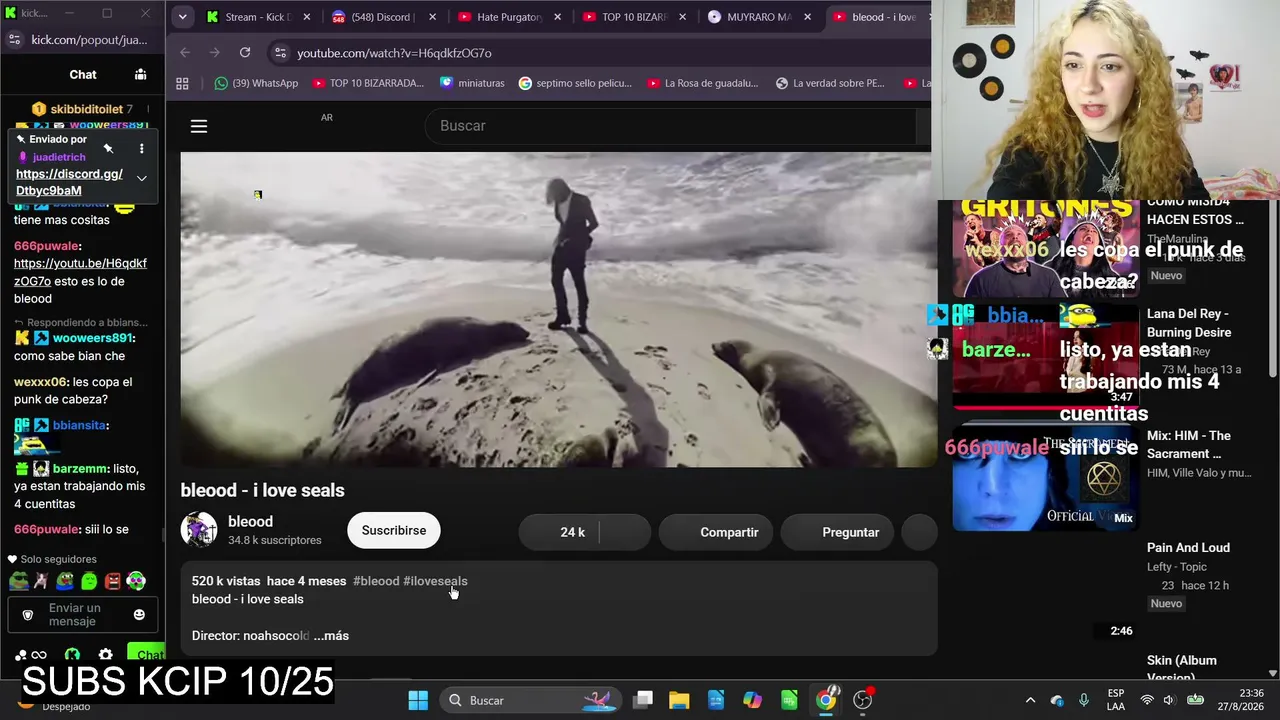Expand the pinned Discord message
The image size is (1280, 720).
(141, 178)
